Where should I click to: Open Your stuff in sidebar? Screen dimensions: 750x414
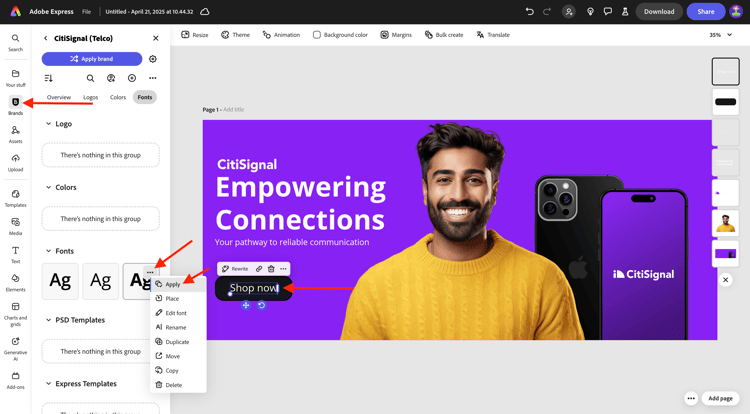(15, 78)
